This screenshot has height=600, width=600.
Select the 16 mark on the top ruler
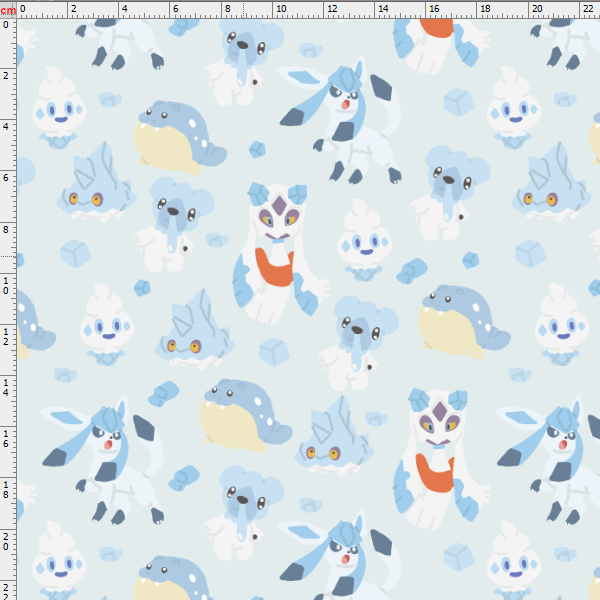tap(435, 8)
